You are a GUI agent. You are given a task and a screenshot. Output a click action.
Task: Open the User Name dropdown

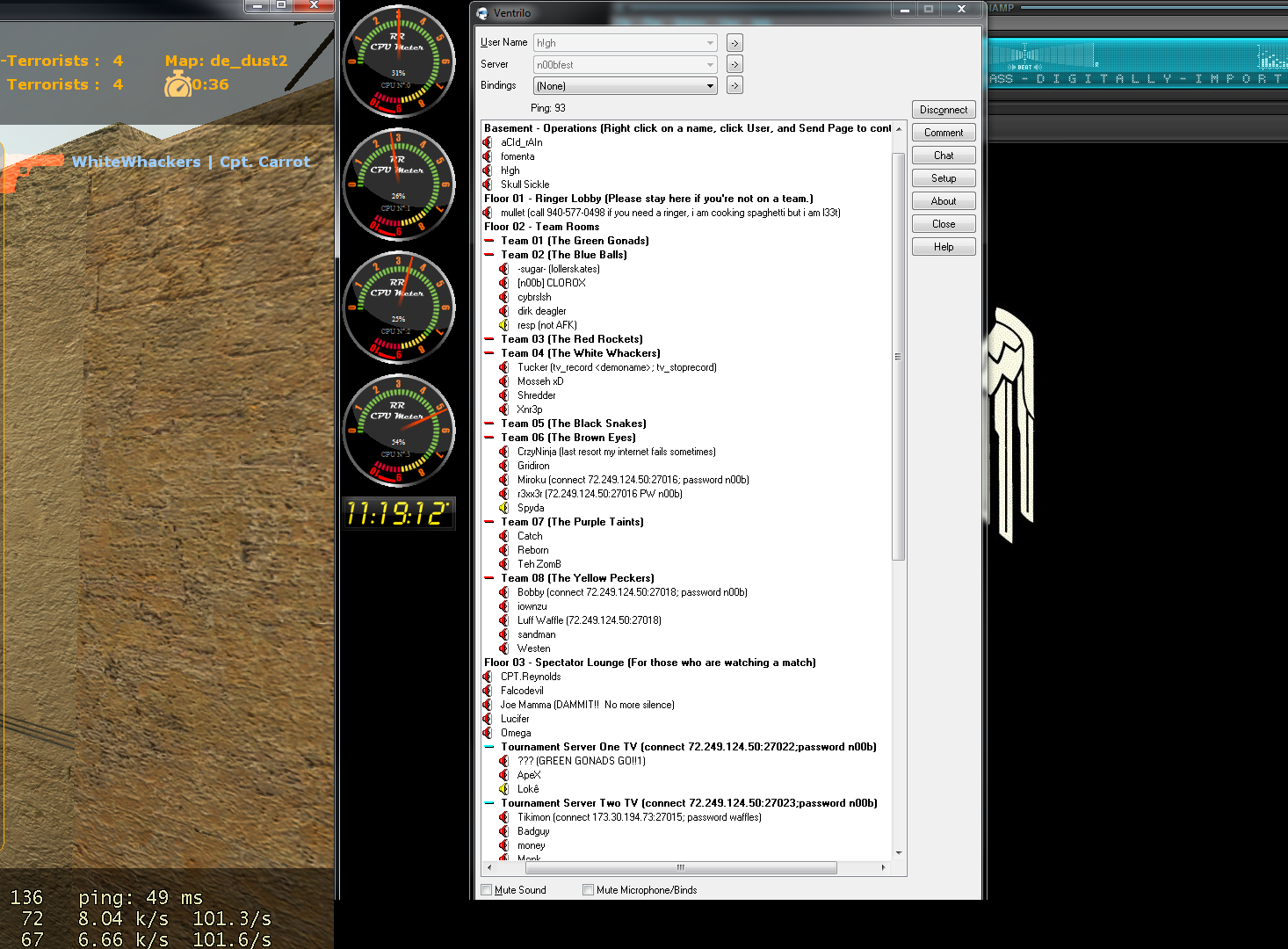626,43
